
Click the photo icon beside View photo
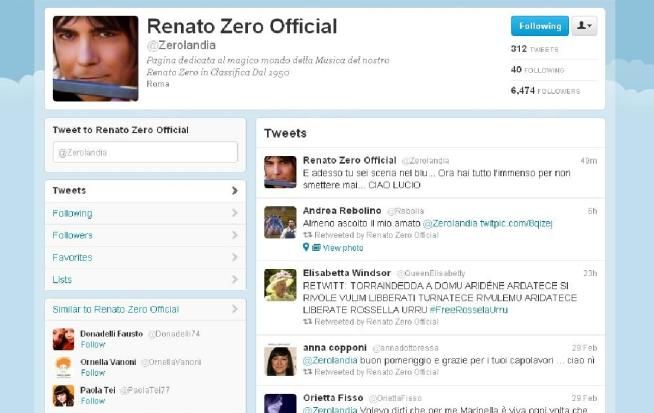[x=317, y=248]
